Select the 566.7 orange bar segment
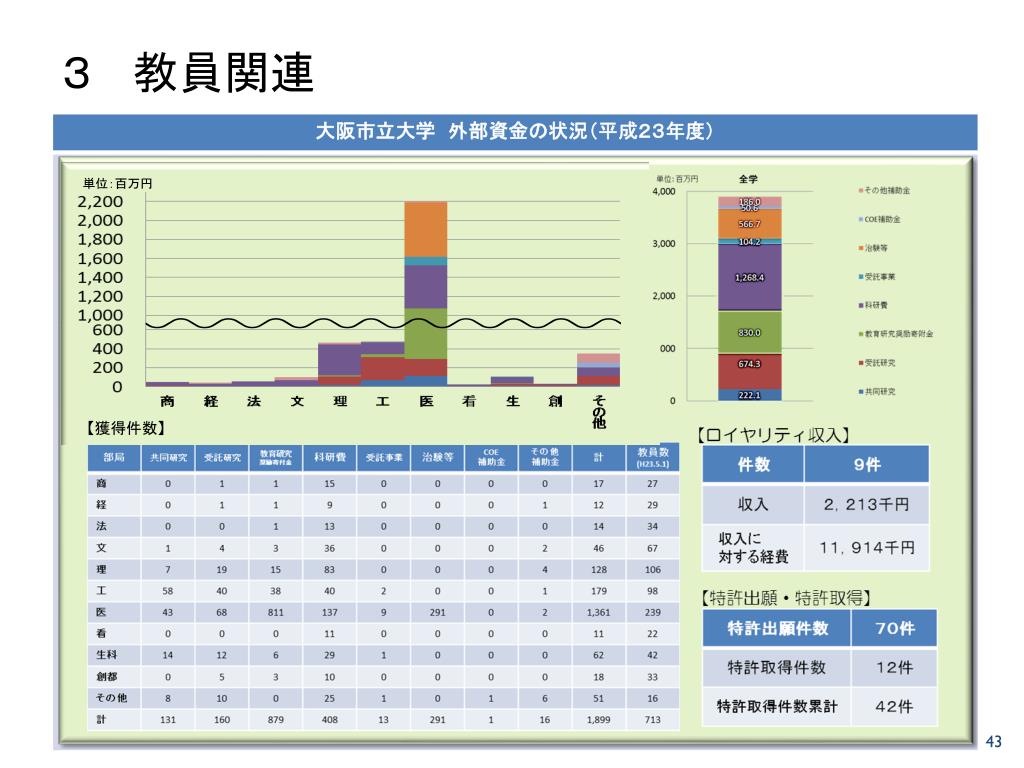Viewport: 1024px width, 768px height. (750, 224)
